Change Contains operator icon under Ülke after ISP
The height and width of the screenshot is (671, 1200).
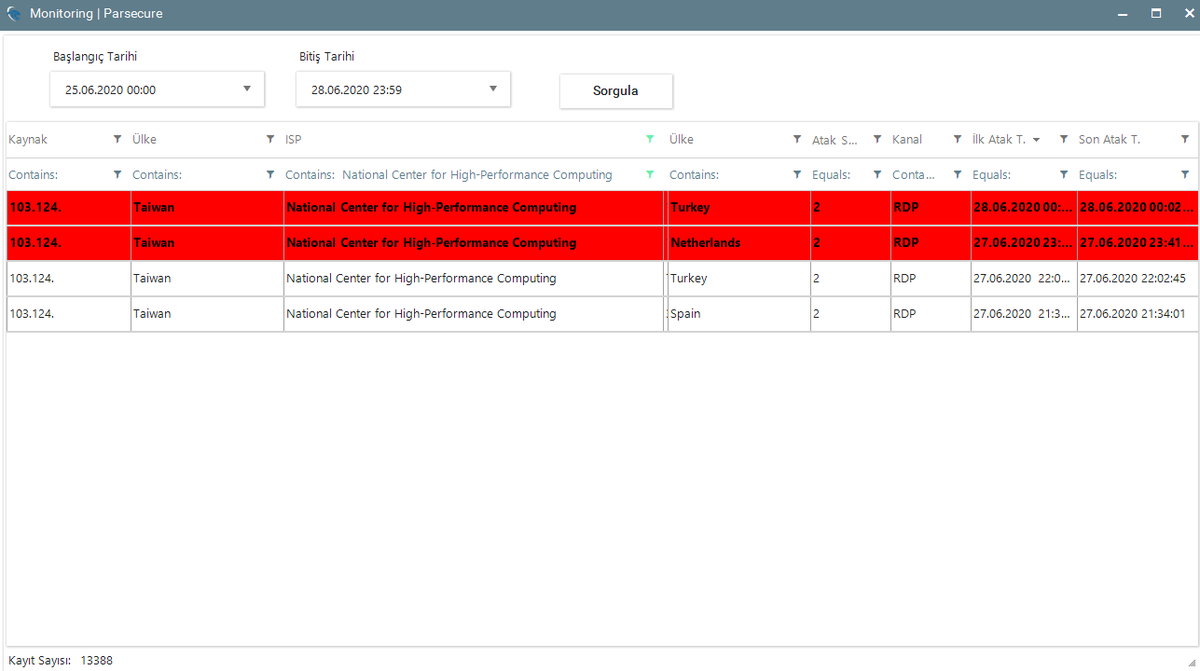tap(797, 175)
